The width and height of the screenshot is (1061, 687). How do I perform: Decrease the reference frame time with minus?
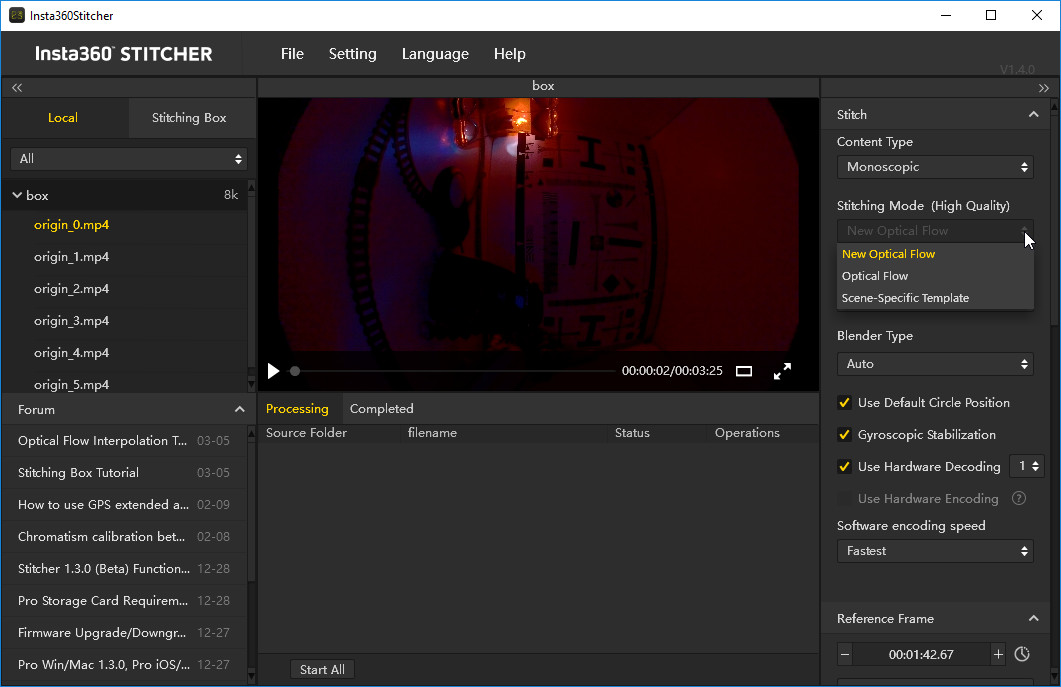pyautogui.click(x=845, y=654)
